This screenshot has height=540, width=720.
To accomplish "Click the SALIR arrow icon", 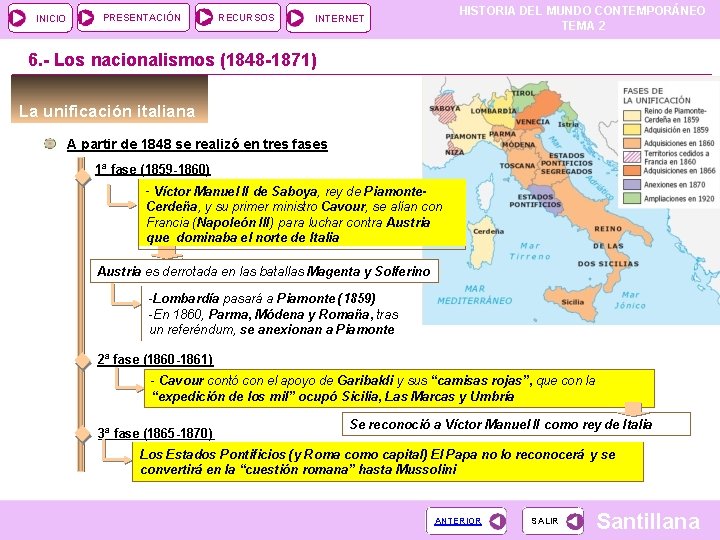I will pyautogui.click(x=575, y=521).
